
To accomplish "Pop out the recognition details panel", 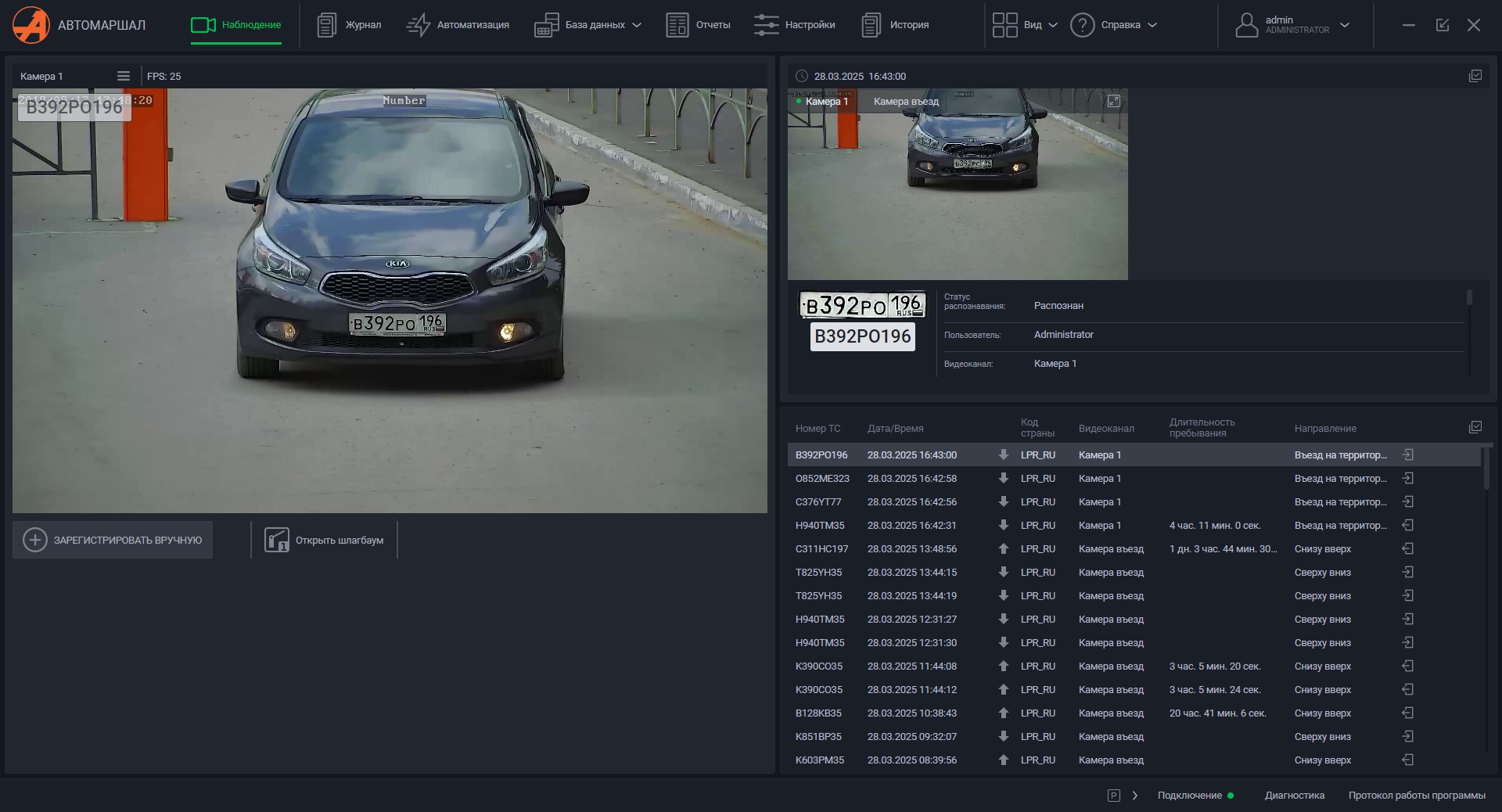I will pos(1475,76).
